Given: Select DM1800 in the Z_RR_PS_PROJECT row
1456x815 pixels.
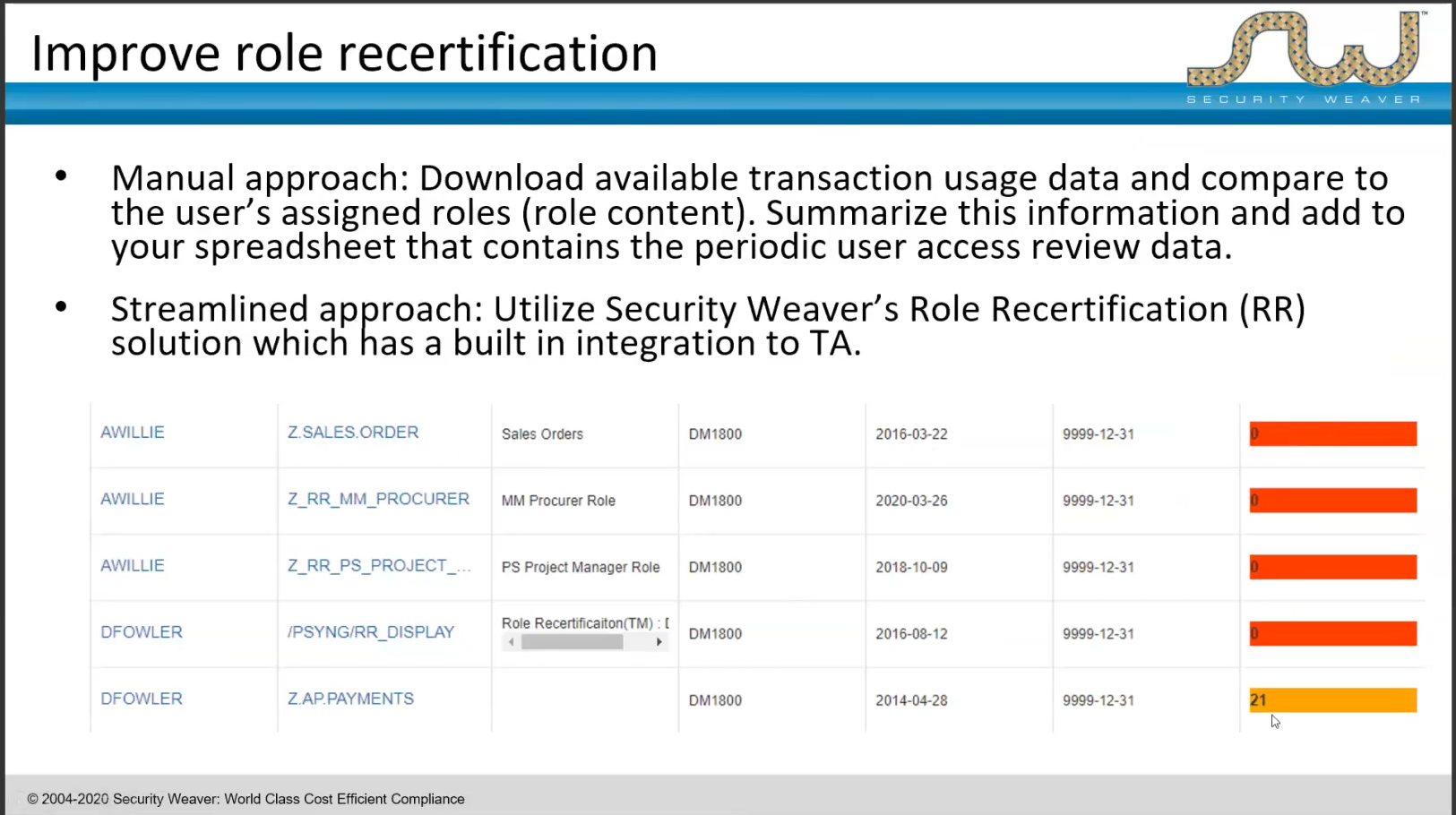Looking at the screenshot, I should (x=715, y=568).
